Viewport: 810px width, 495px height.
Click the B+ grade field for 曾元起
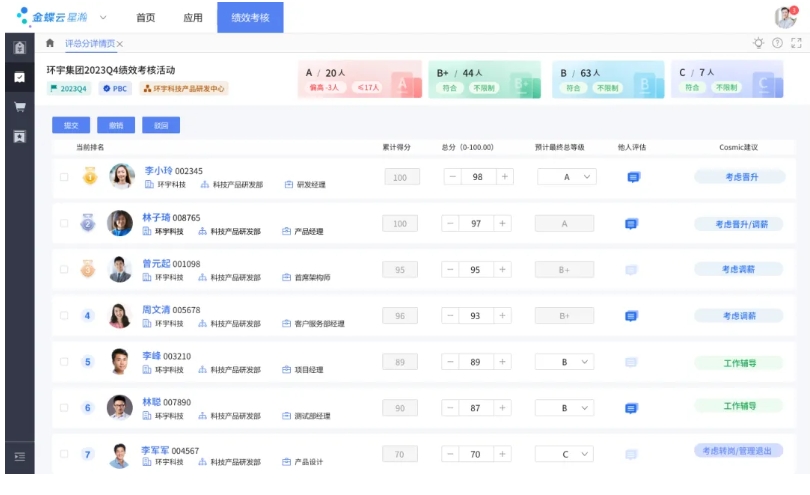(x=564, y=269)
